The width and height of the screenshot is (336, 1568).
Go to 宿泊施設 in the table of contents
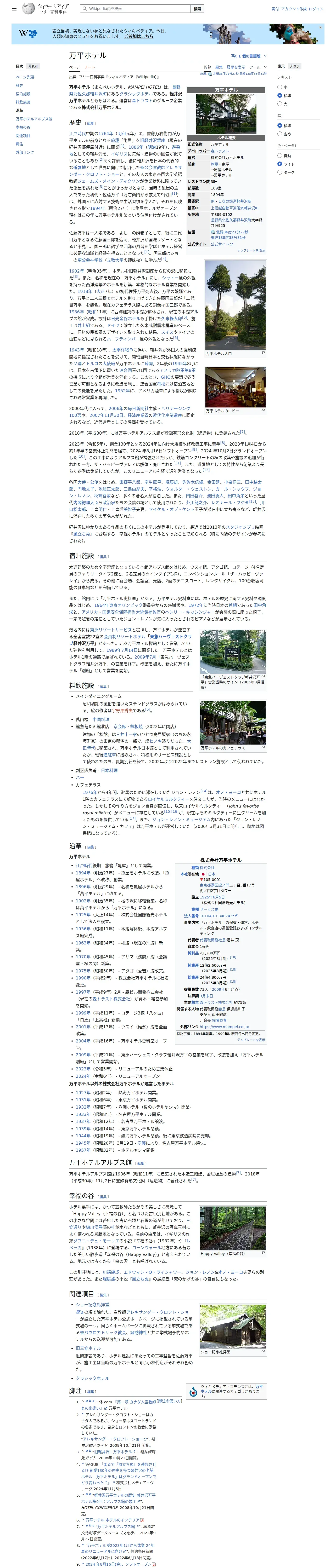[23, 94]
